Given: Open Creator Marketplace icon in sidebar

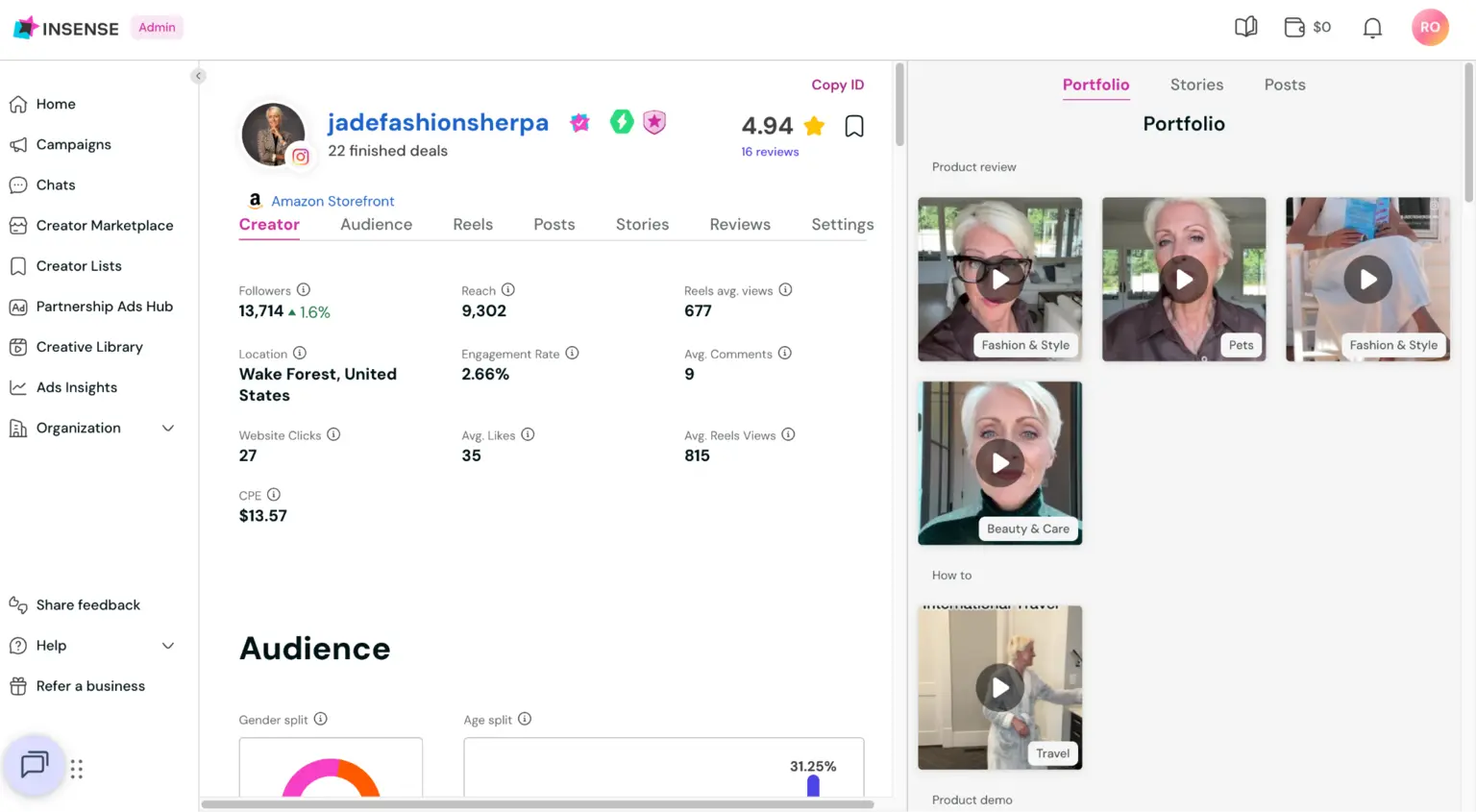Looking at the screenshot, I should pyautogui.click(x=18, y=226).
